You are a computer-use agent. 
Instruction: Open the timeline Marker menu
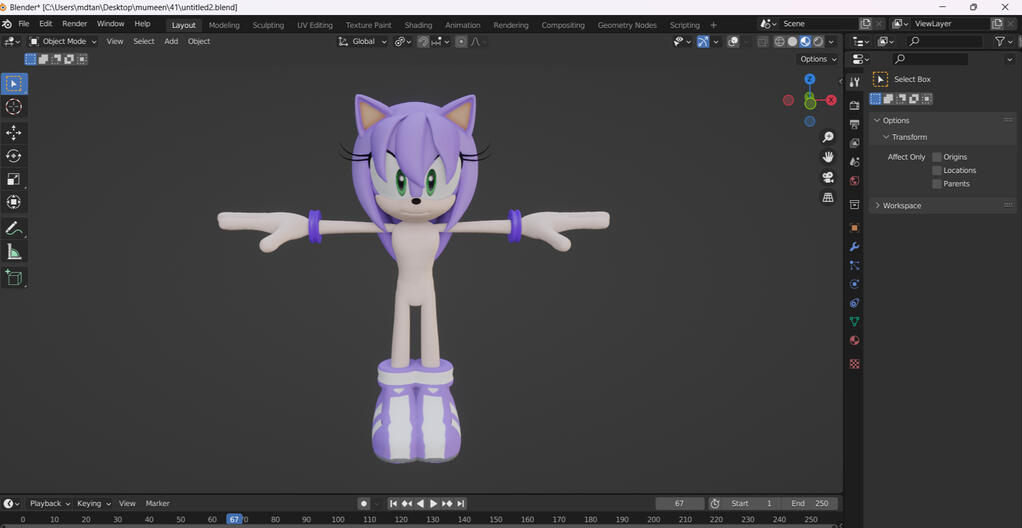pos(158,503)
